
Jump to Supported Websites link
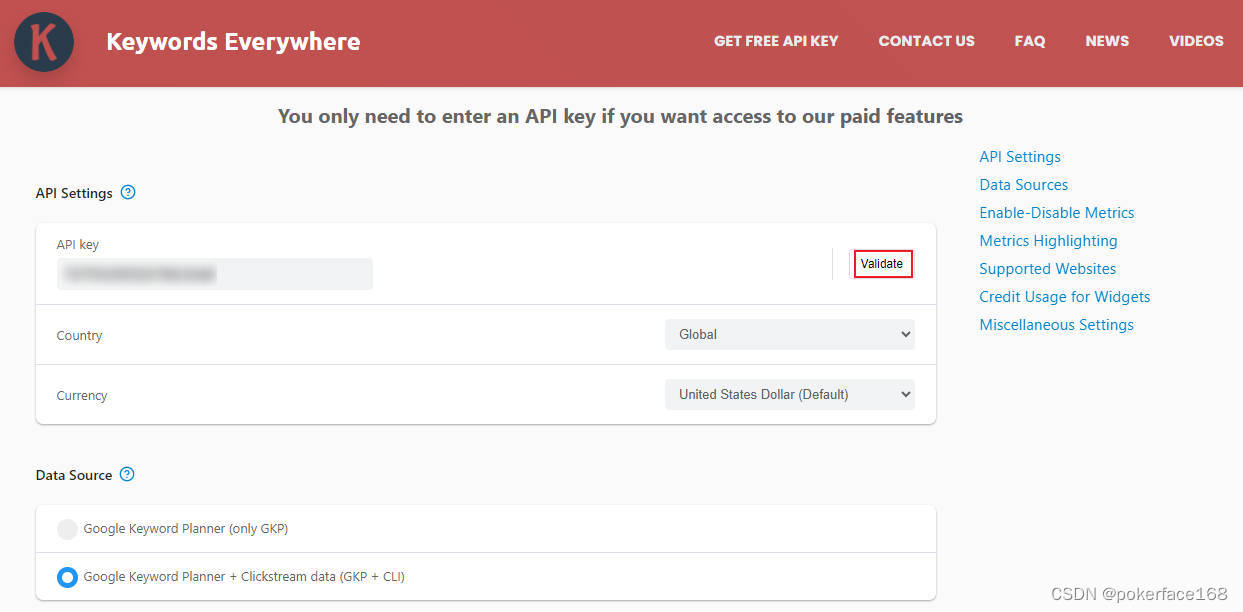(x=1047, y=268)
